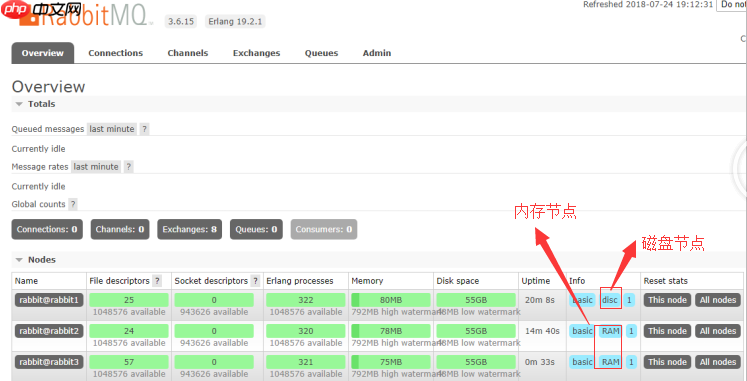Click the version label 3.6.15
Screen dimensions: 747x381
click(x=181, y=21)
